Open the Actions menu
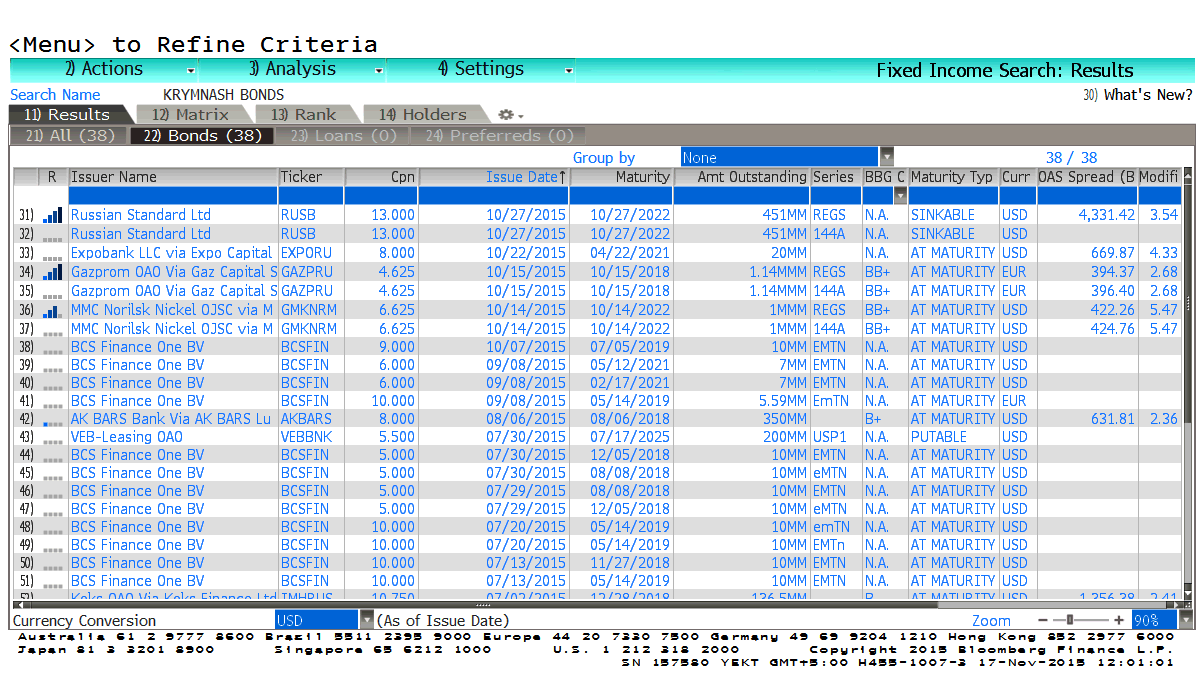The height and width of the screenshot is (677, 1204). [x=104, y=70]
